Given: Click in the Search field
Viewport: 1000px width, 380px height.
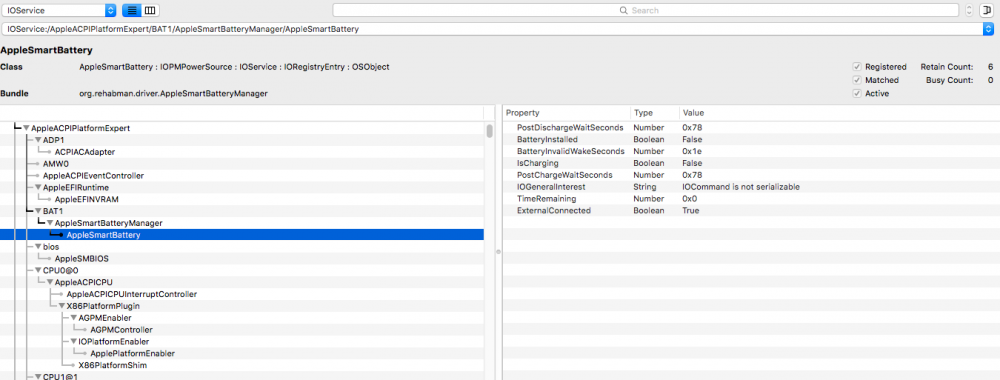Looking at the screenshot, I should 645,10.
